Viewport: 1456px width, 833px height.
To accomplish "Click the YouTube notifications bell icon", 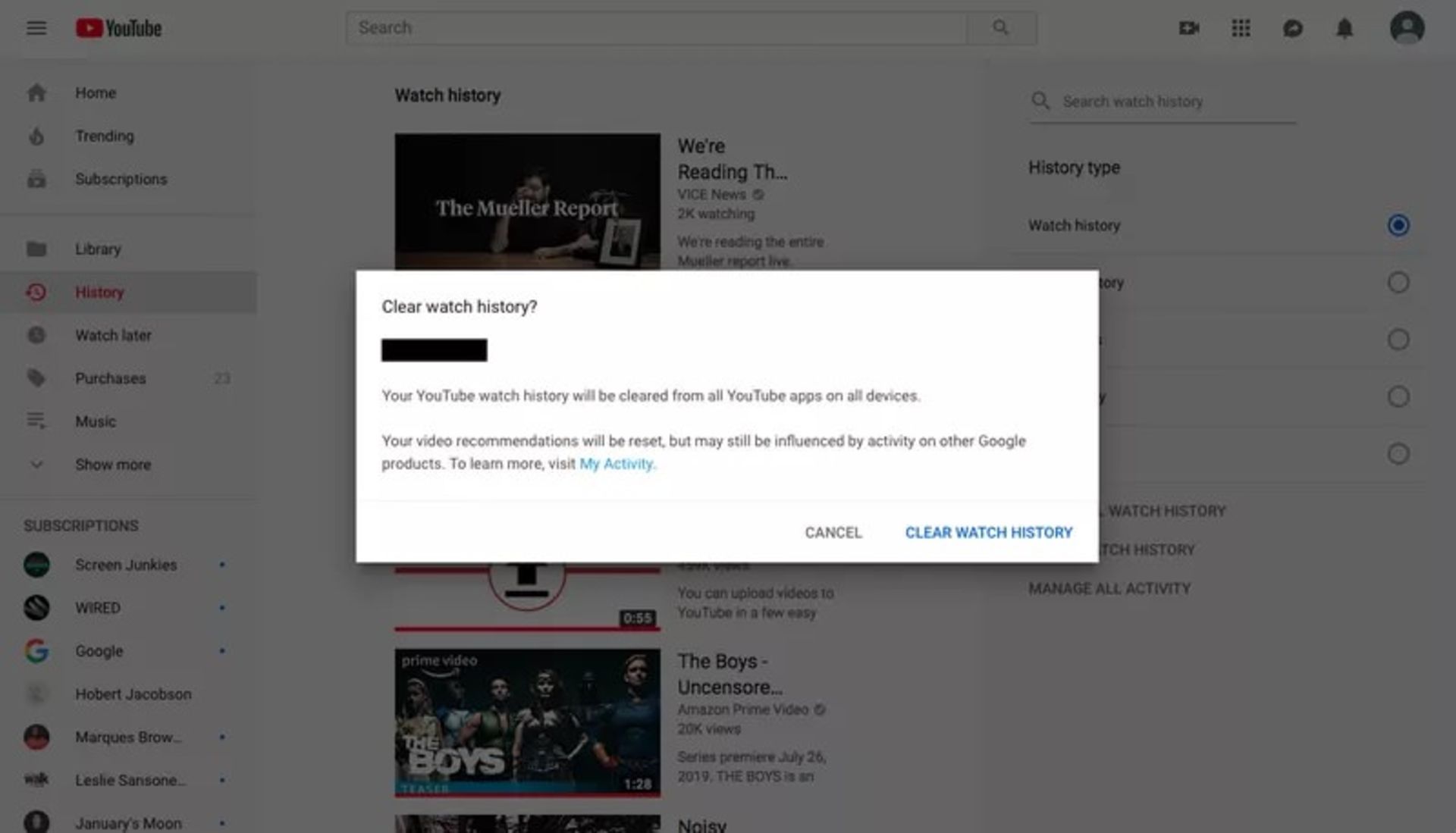I will pos(1345,28).
